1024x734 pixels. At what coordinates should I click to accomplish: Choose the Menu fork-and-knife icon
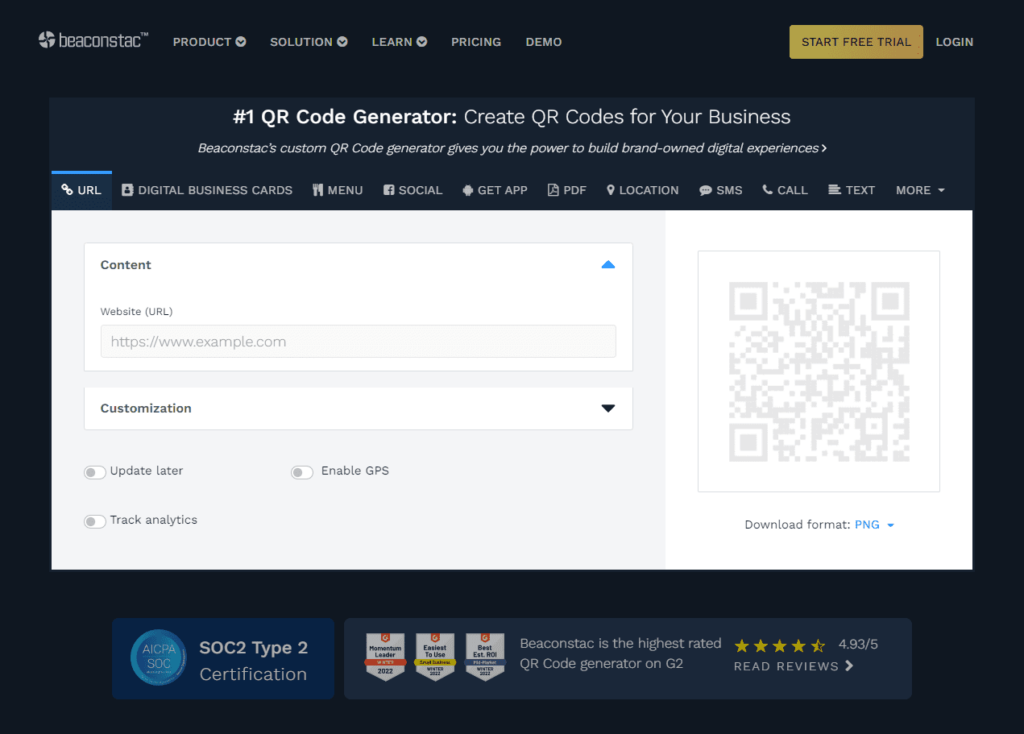pyautogui.click(x=318, y=190)
